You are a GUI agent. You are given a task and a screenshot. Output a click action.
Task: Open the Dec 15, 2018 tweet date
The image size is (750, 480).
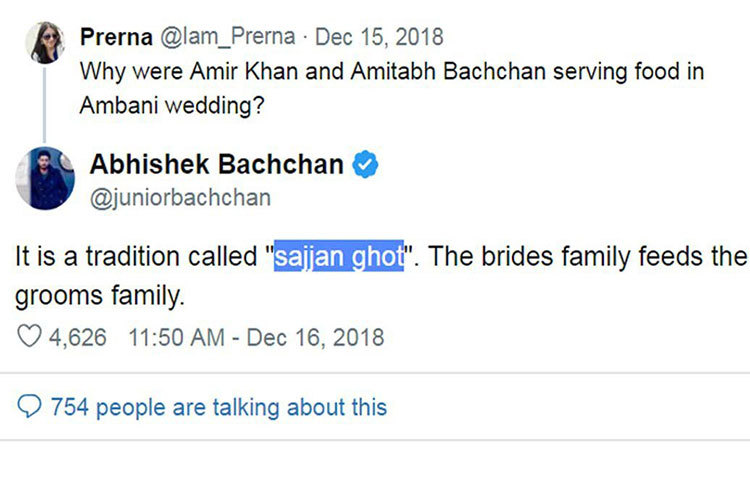tap(379, 37)
